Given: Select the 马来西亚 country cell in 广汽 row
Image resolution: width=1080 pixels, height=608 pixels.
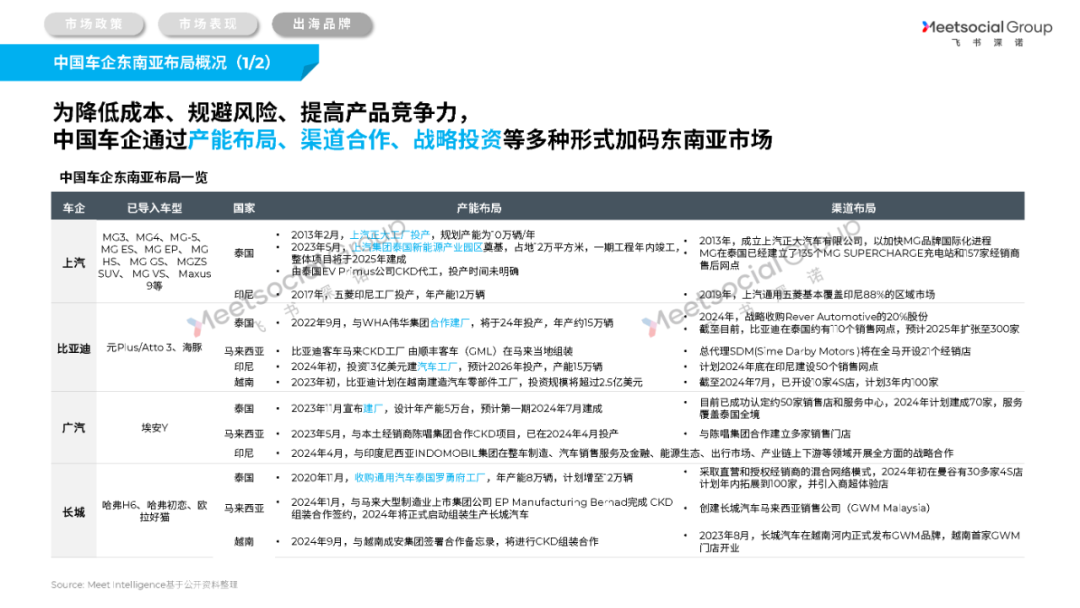Looking at the screenshot, I should coord(244,434).
